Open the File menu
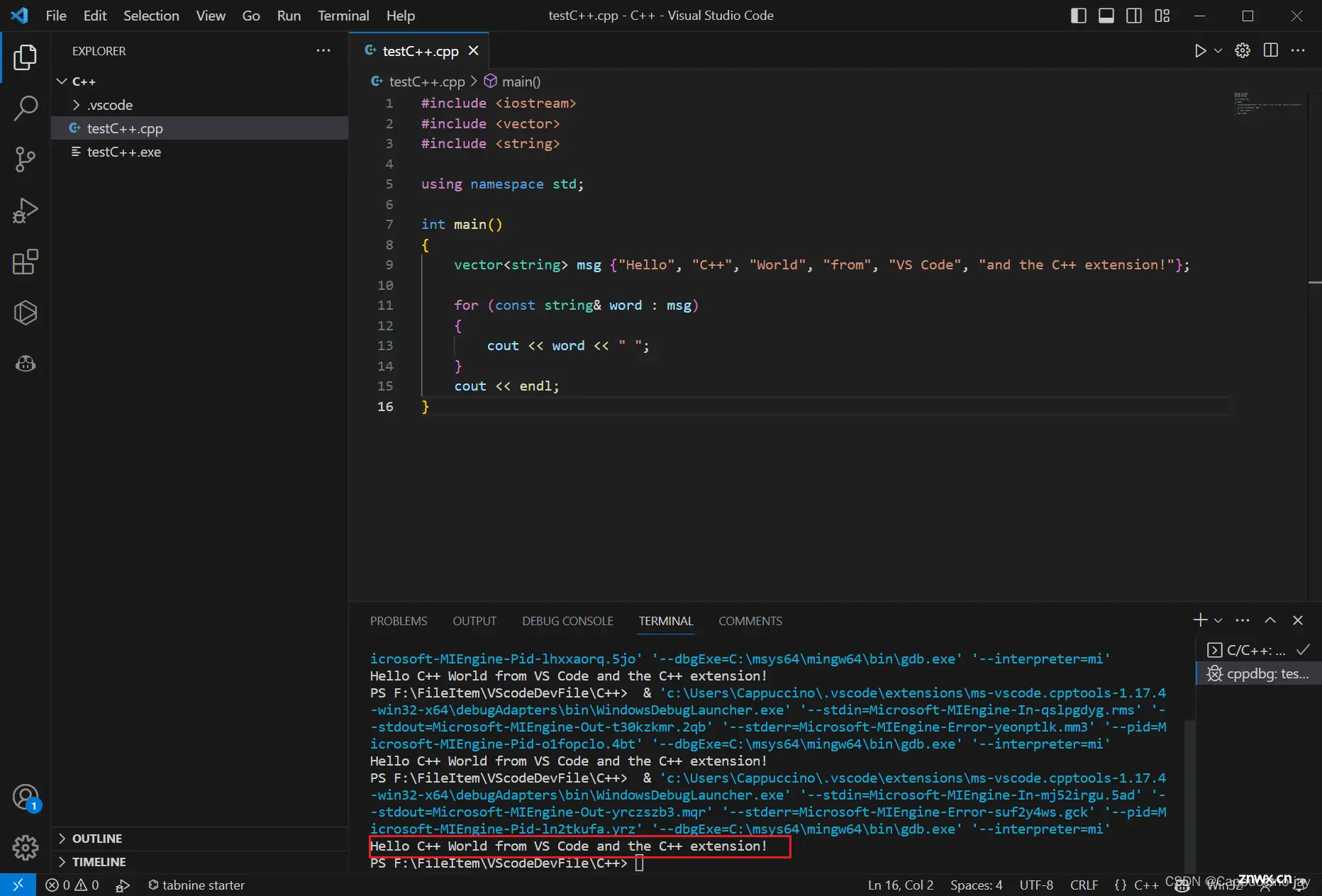Image resolution: width=1322 pixels, height=896 pixels. pos(56,16)
